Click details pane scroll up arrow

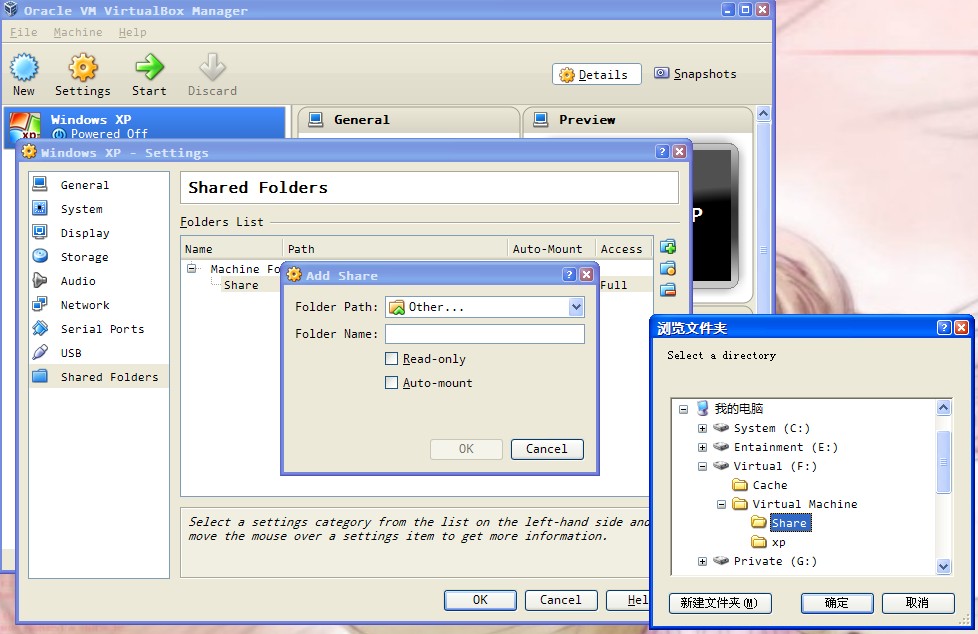pyautogui.click(x=763, y=114)
